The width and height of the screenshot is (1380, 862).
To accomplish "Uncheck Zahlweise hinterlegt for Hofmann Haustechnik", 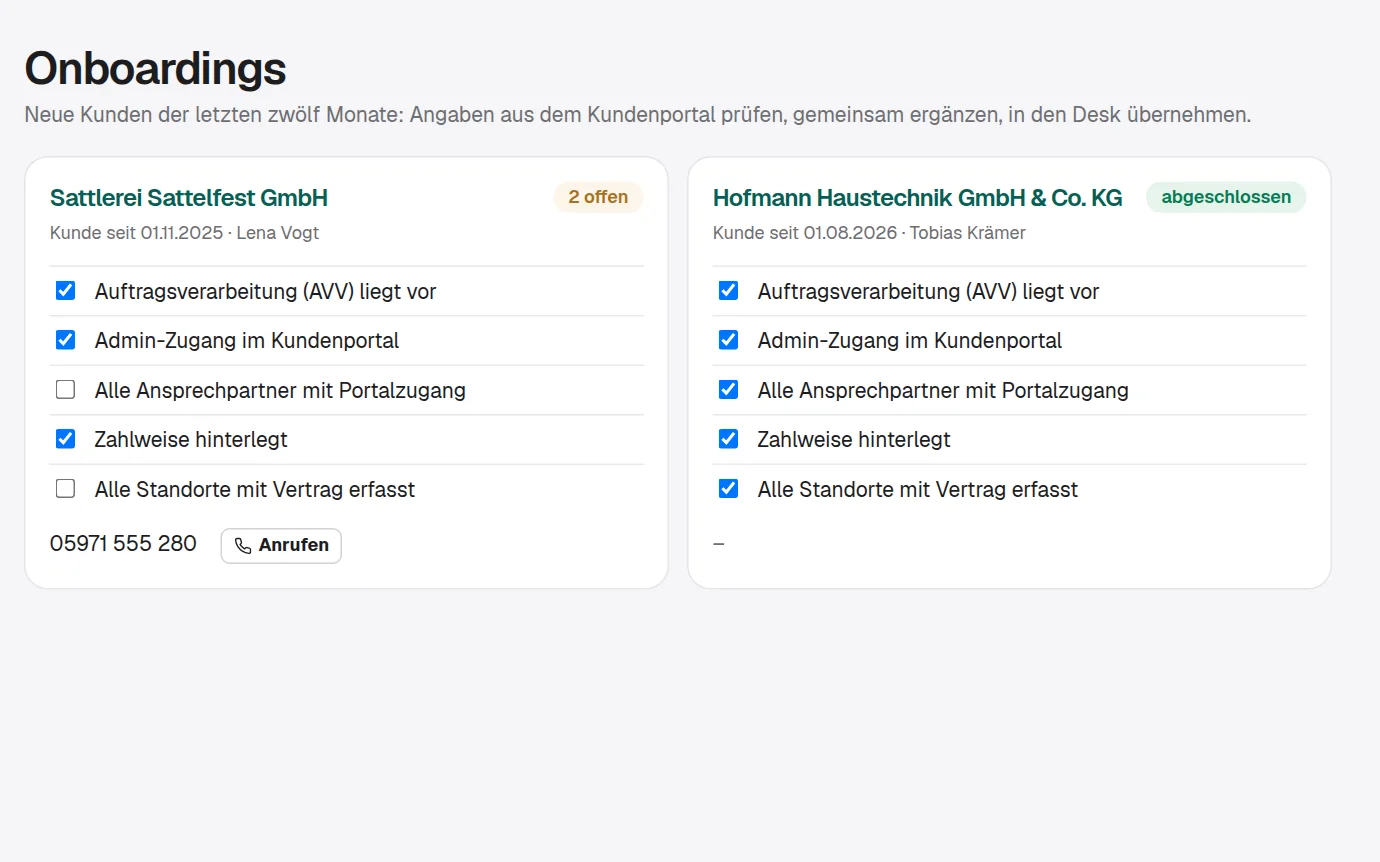I will pos(728,439).
